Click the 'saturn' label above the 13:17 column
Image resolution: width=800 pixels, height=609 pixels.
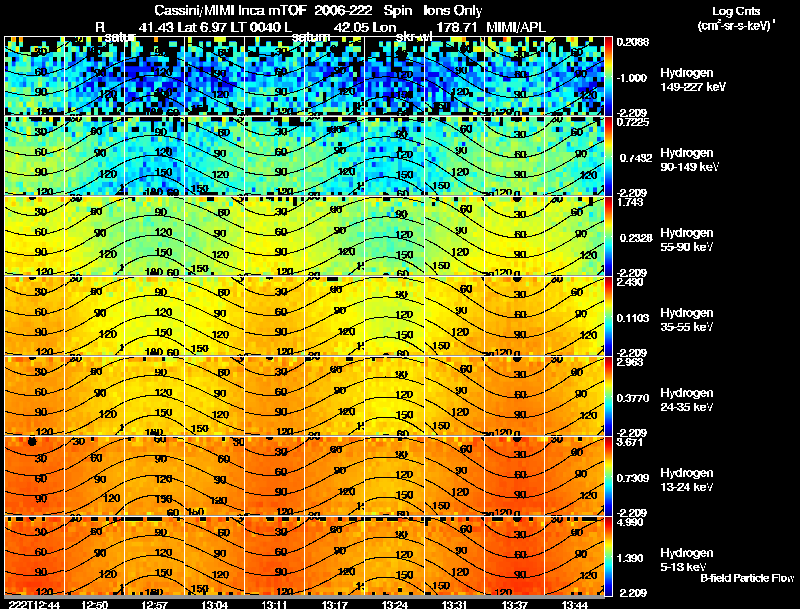tap(311, 37)
